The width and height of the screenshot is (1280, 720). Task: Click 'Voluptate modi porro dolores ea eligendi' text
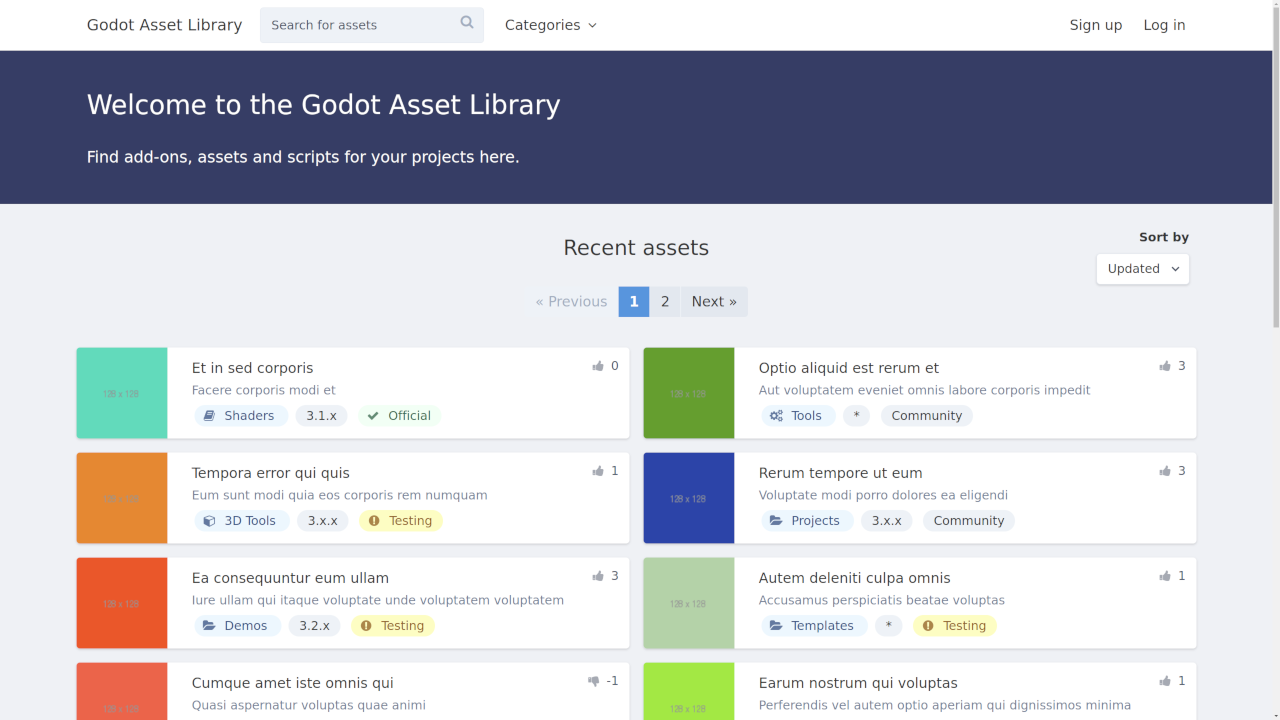(x=883, y=495)
